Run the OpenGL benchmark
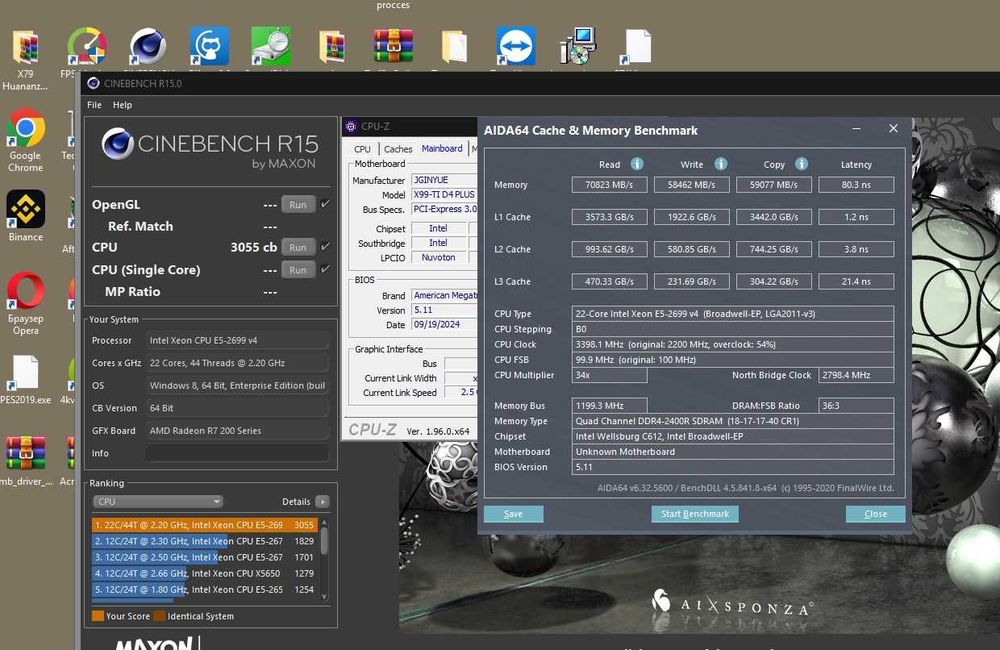The height and width of the screenshot is (650, 1000). [x=298, y=205]
